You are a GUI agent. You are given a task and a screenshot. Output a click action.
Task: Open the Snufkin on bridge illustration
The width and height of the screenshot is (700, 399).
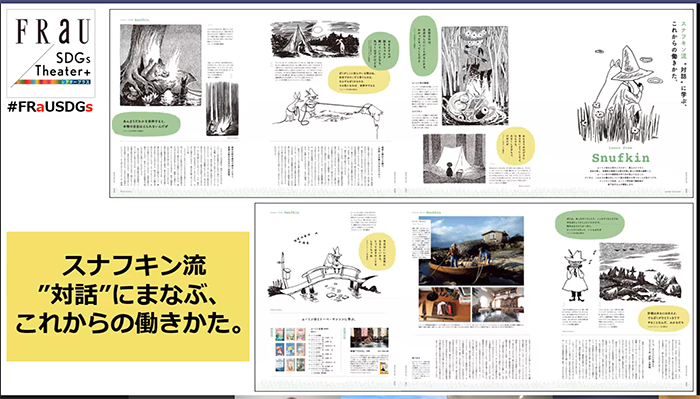coord(325,267)
